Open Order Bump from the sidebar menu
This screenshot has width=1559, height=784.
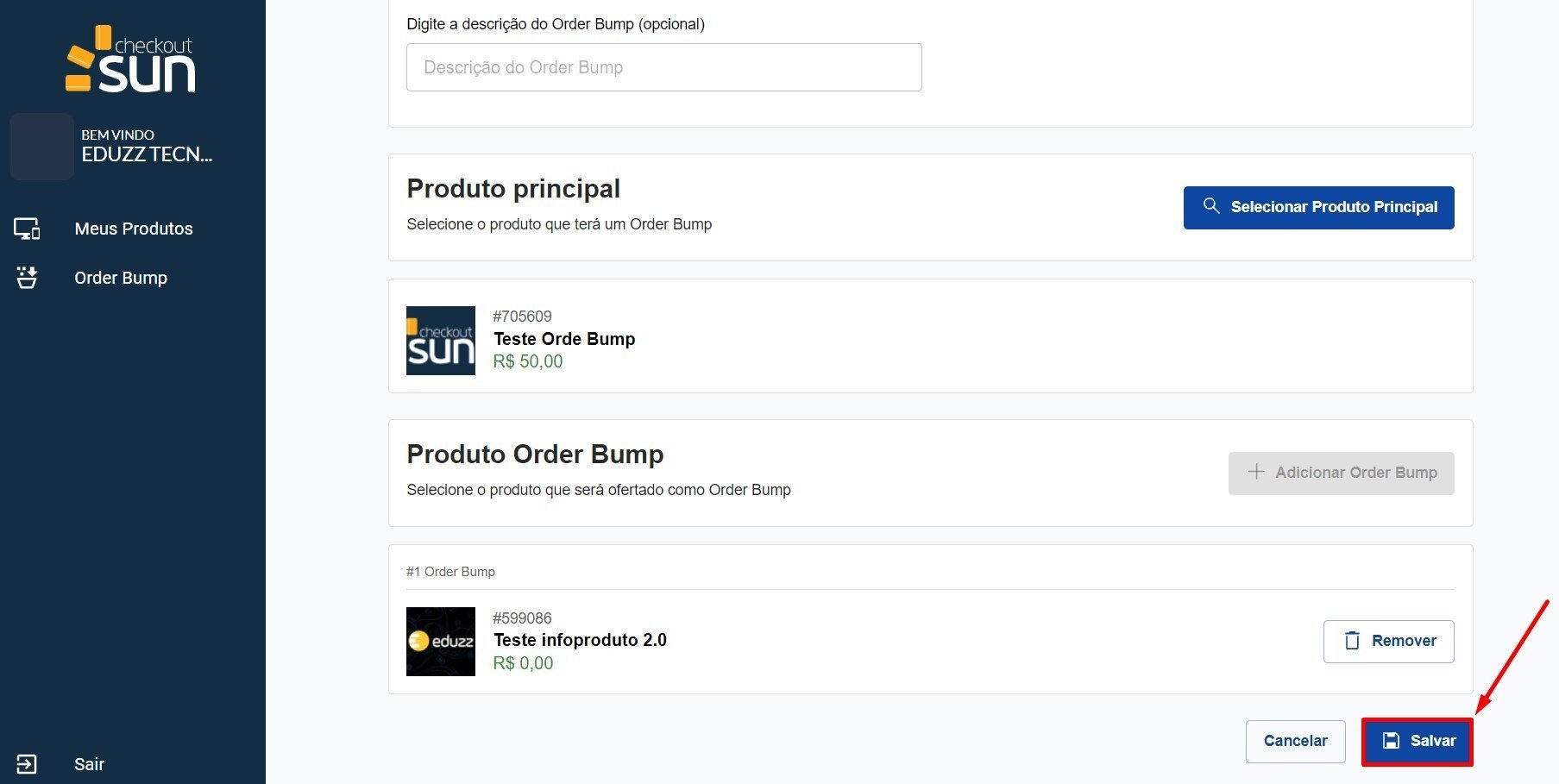[121, 278]
